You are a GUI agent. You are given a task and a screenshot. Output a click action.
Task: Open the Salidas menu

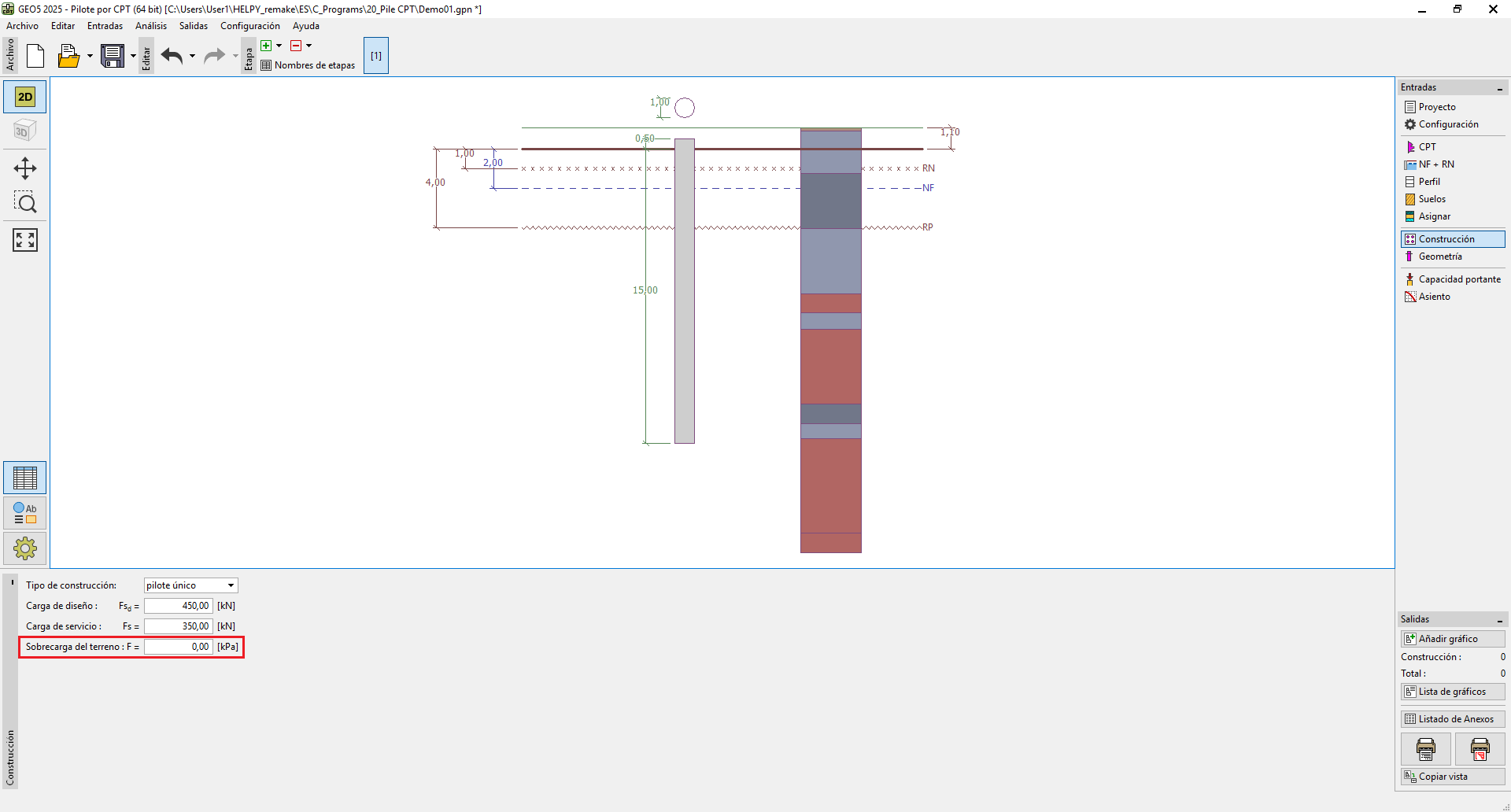coord(193,26)
